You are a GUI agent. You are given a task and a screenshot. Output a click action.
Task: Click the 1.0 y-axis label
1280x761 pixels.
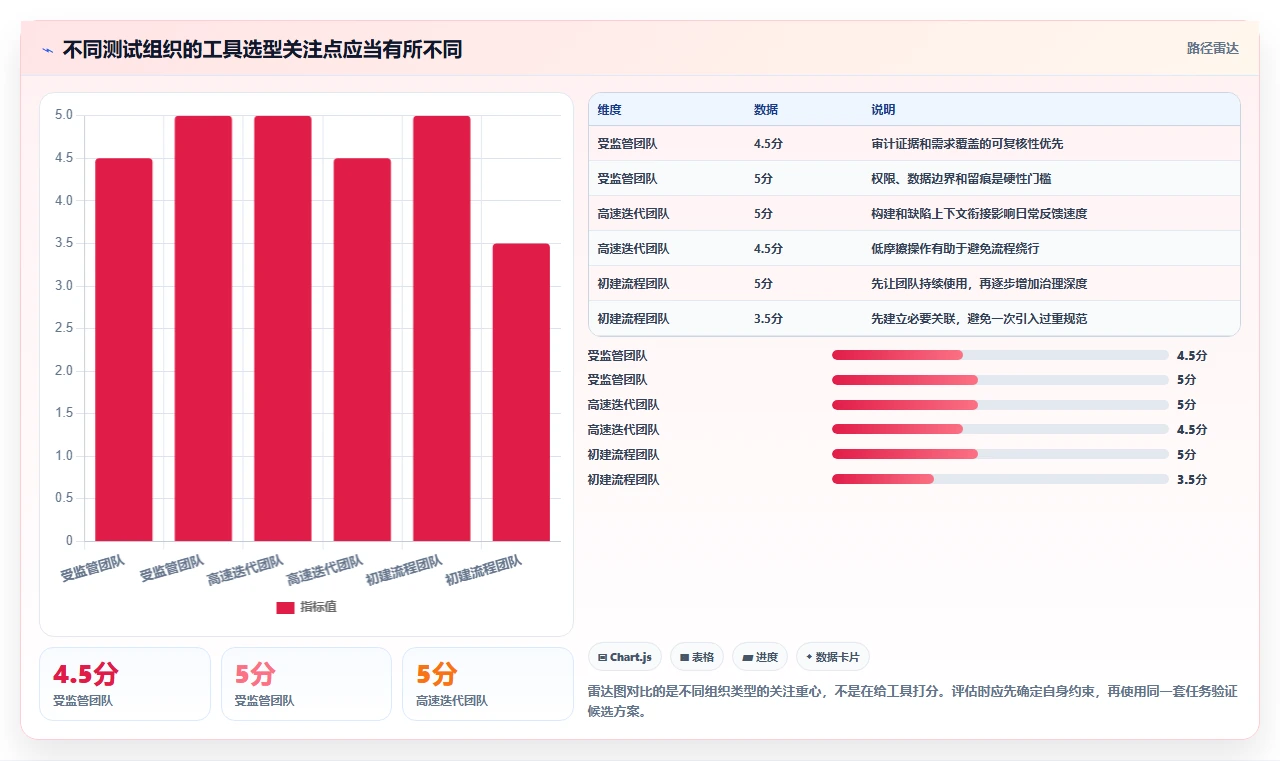(64, 456)
